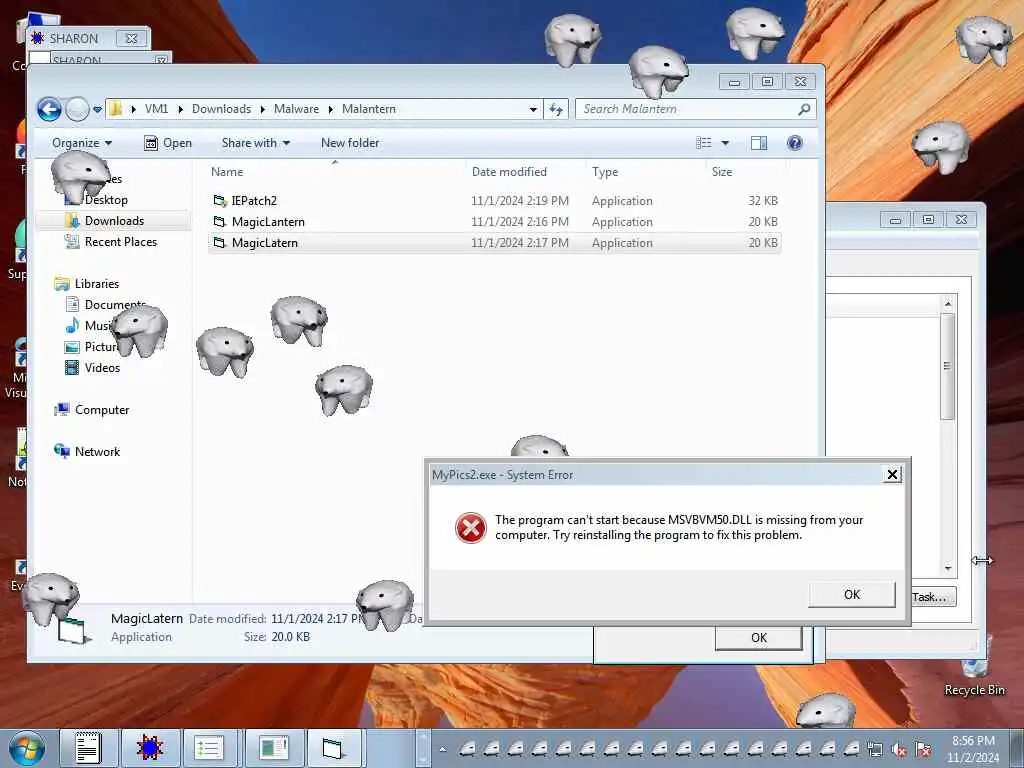This screenshot has width=1024, height=768.
Task: Click the Task Manager taskbar button
Action: pos(272,748)
